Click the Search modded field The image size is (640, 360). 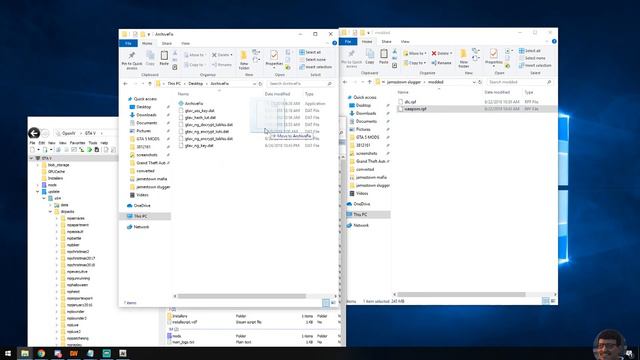click(520, 82)
